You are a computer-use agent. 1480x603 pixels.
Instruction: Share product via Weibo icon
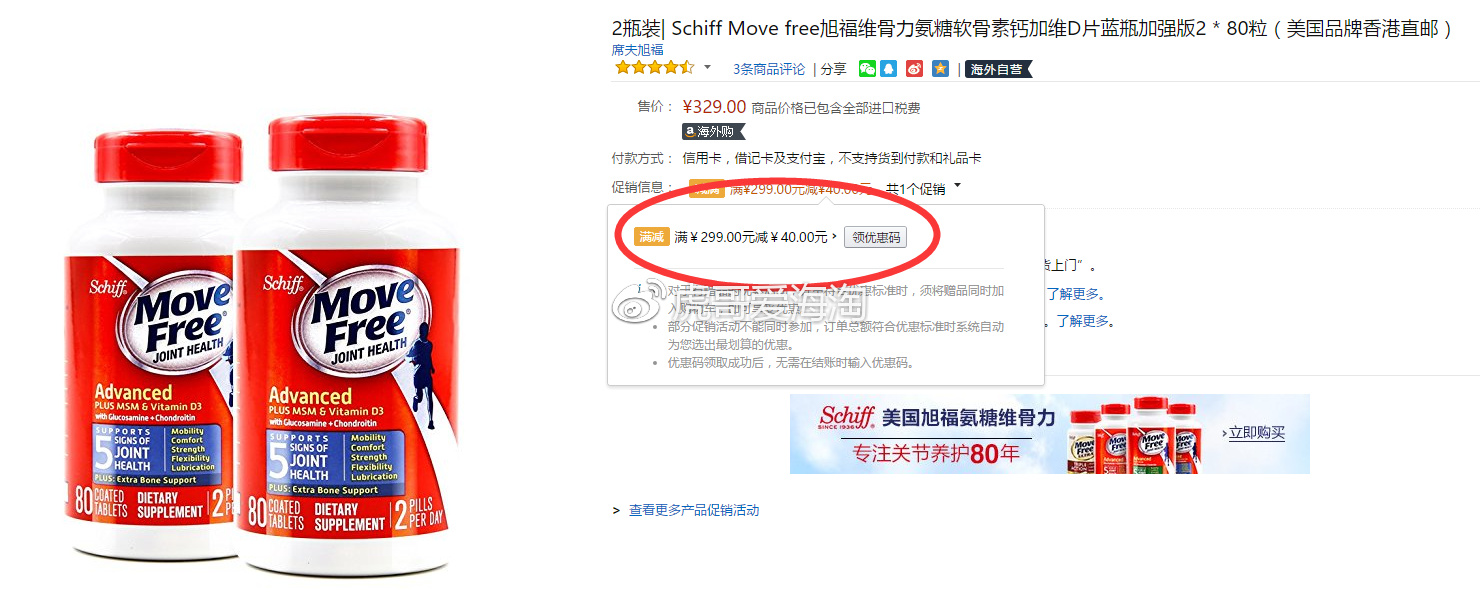pyautogui.click(x=914, y=69)
